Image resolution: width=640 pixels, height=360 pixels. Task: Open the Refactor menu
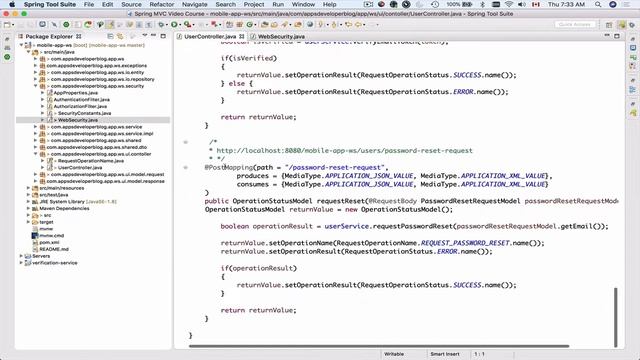162,4
